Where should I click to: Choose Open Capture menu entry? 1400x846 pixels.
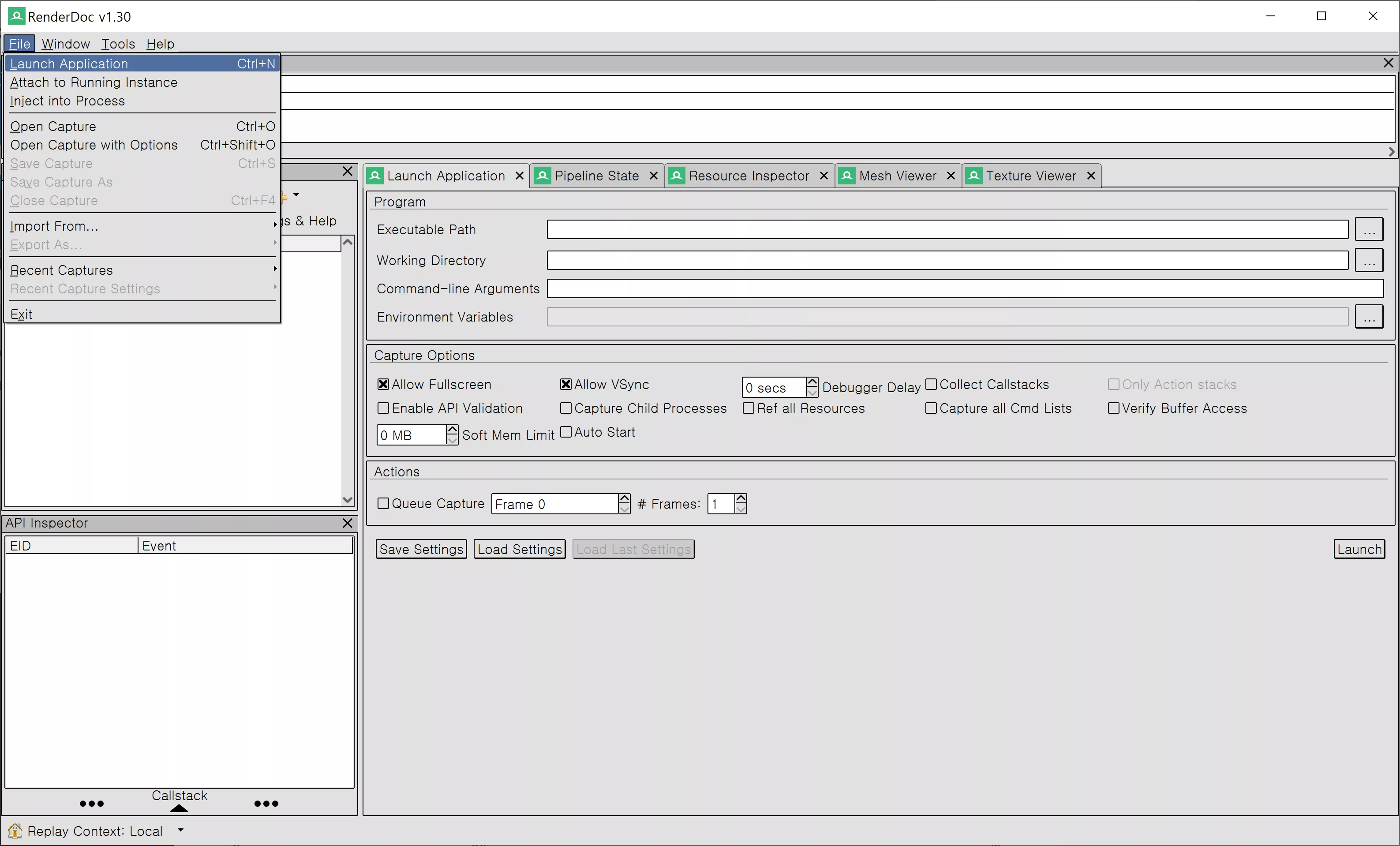142,127
